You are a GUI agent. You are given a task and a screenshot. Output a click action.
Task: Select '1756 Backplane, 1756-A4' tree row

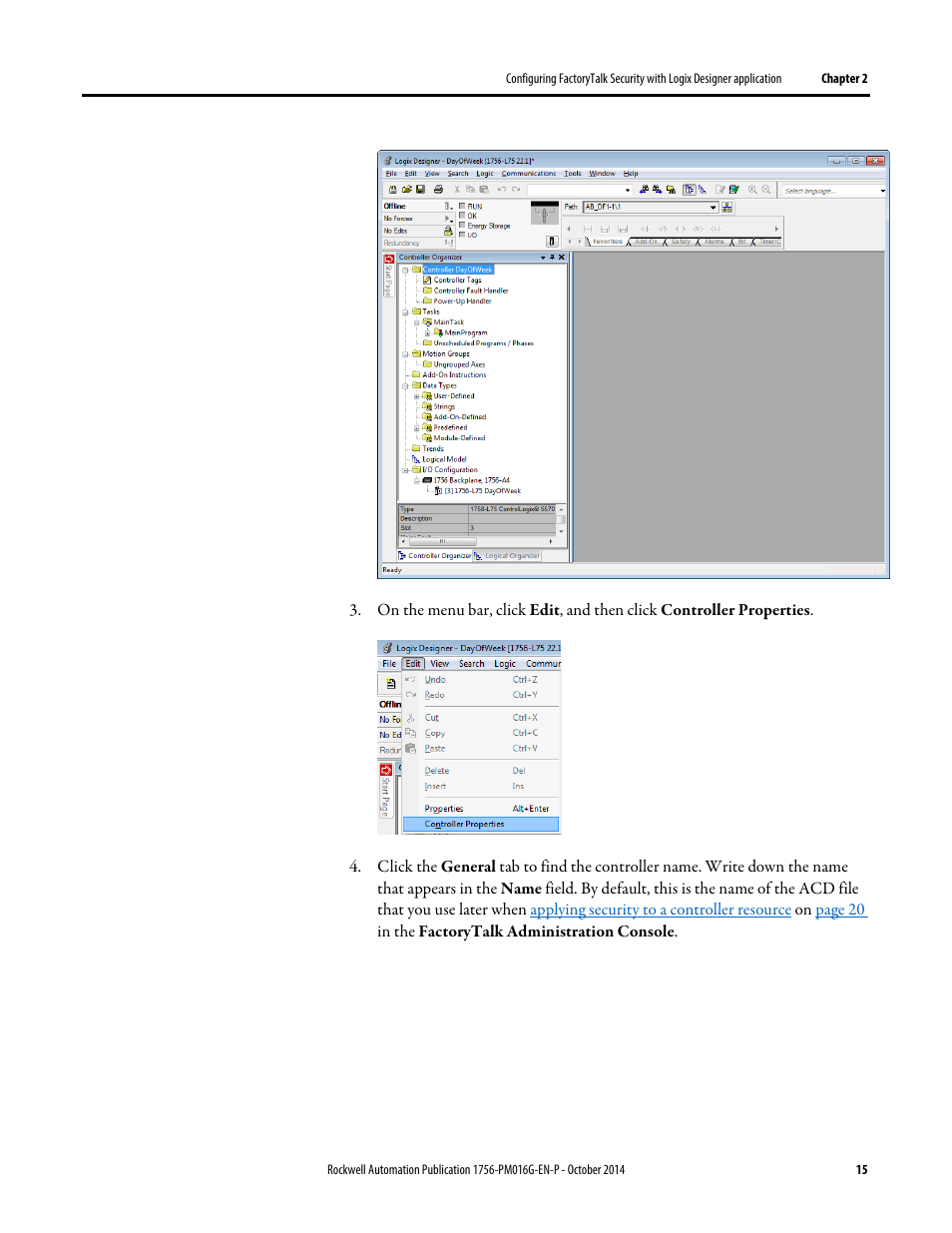[x=466, y=480]
